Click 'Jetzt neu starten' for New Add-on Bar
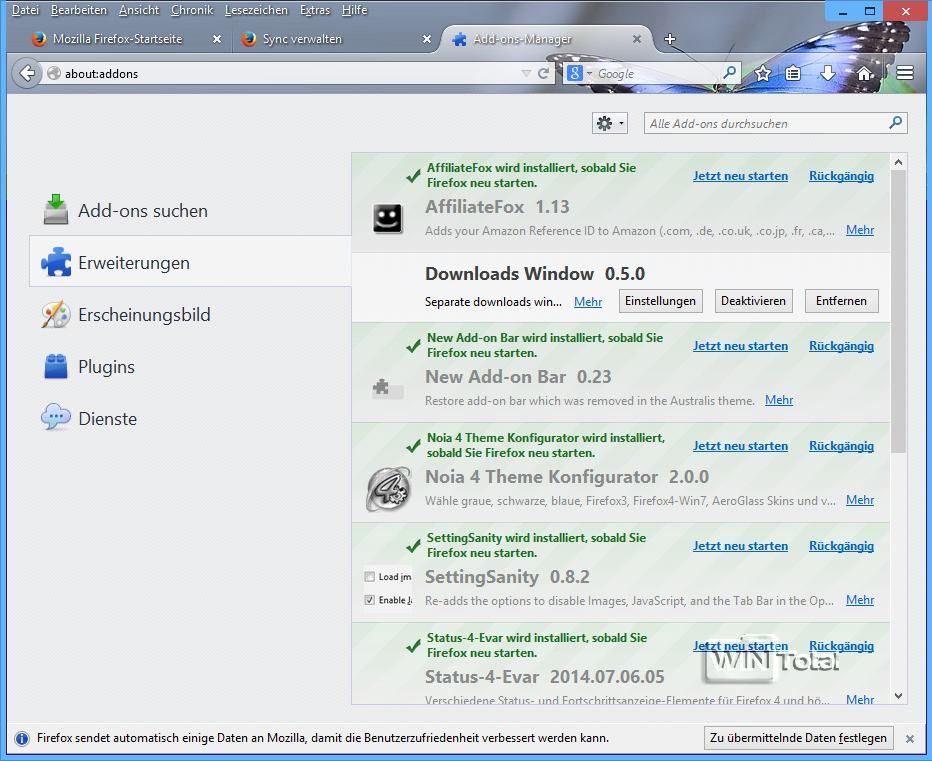The width and height of the screenshot is (932, 761). point(741,346)
